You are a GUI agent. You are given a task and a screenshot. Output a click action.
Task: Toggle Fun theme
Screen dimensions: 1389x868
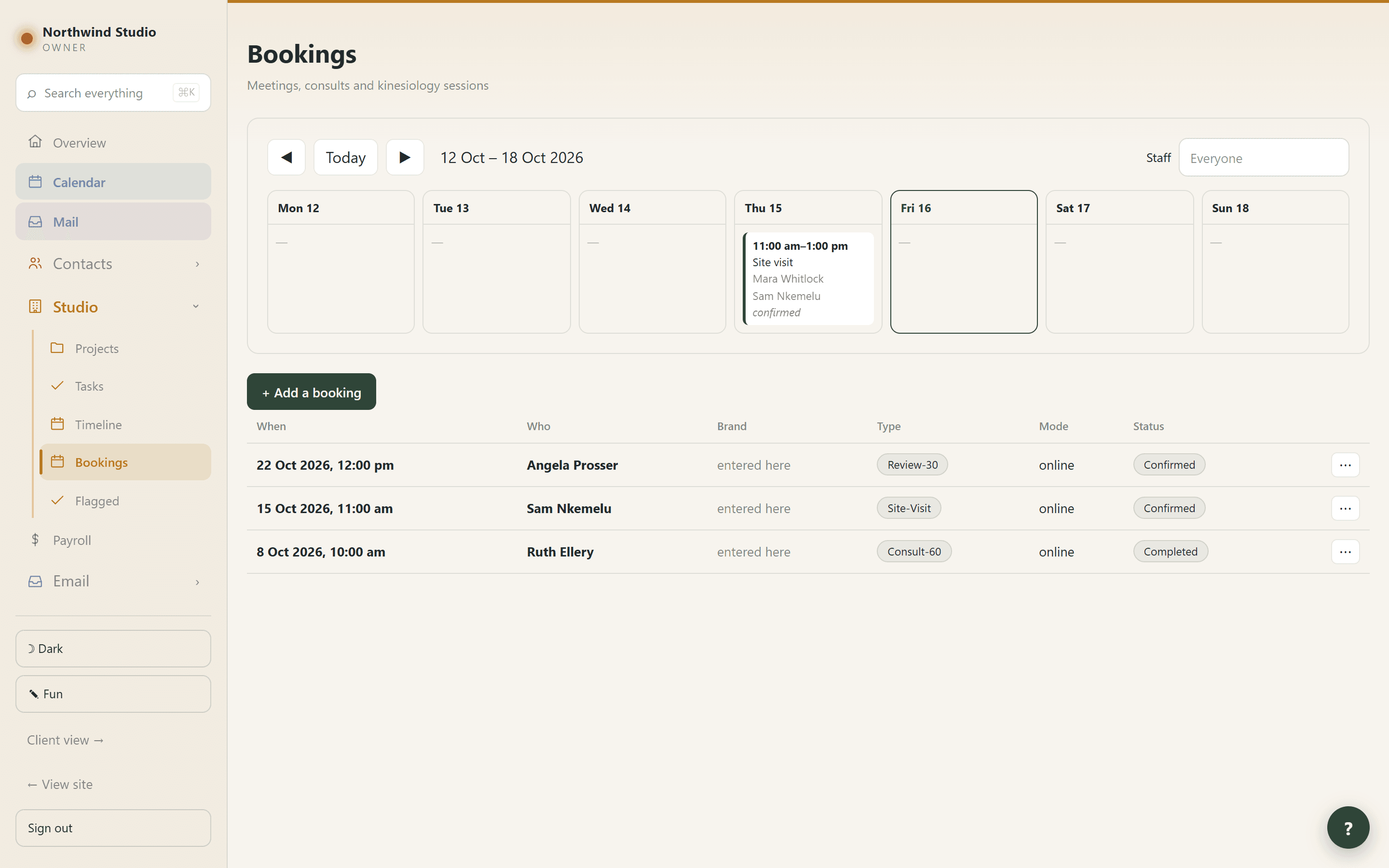[113, 694]
